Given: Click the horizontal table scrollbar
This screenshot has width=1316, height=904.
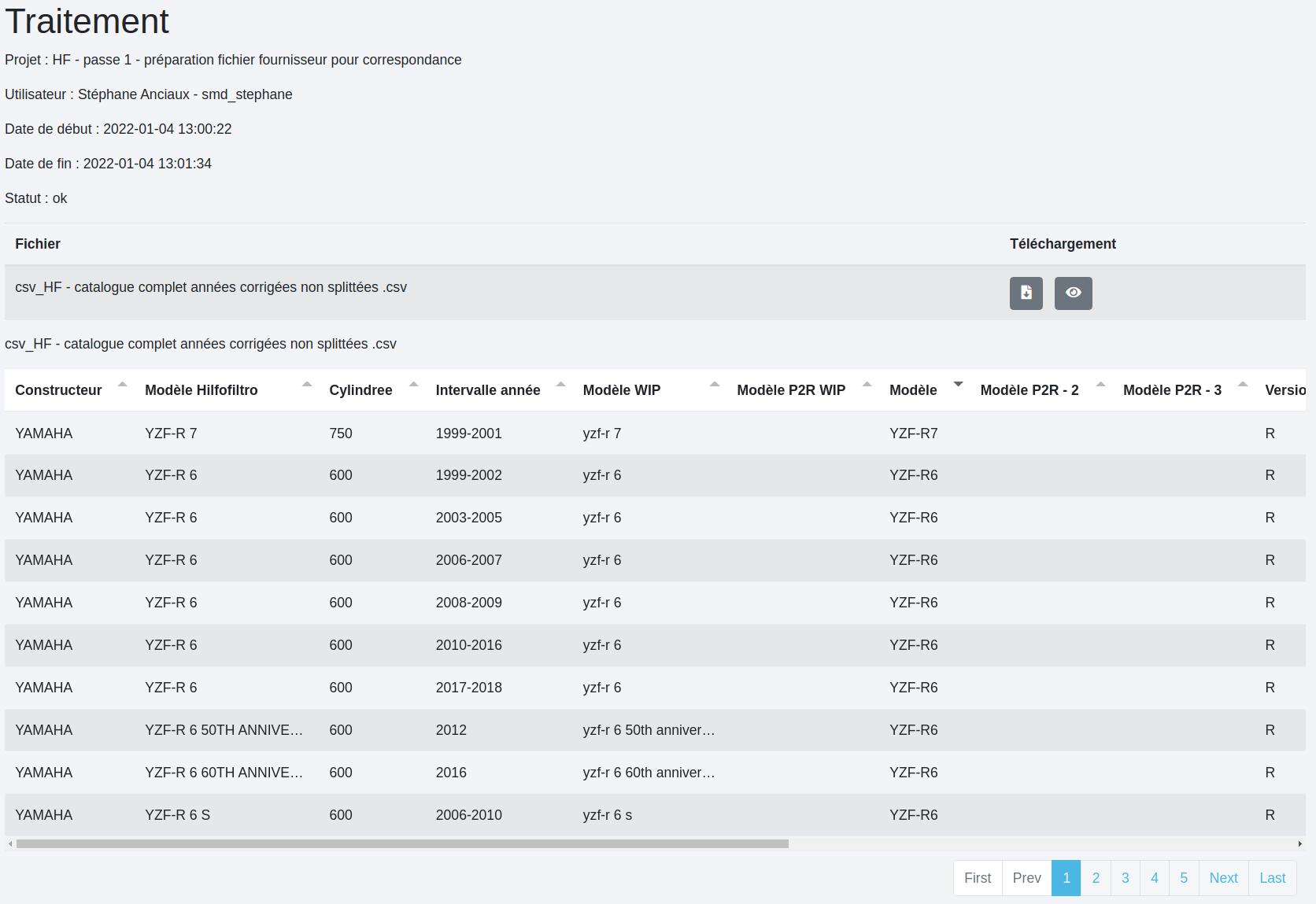Looking at the screenshot, I should (401, 843).
